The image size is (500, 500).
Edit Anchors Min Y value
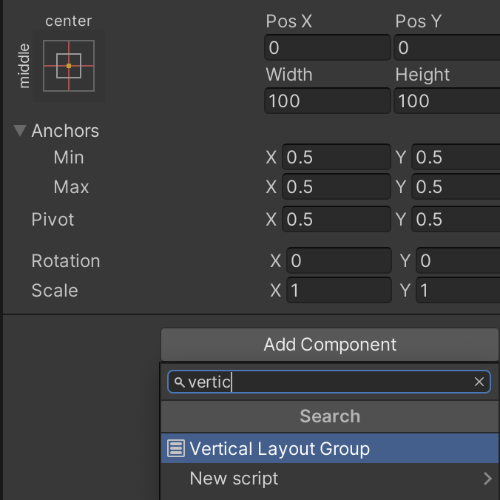pyautogui.click(x=456, y=157)
